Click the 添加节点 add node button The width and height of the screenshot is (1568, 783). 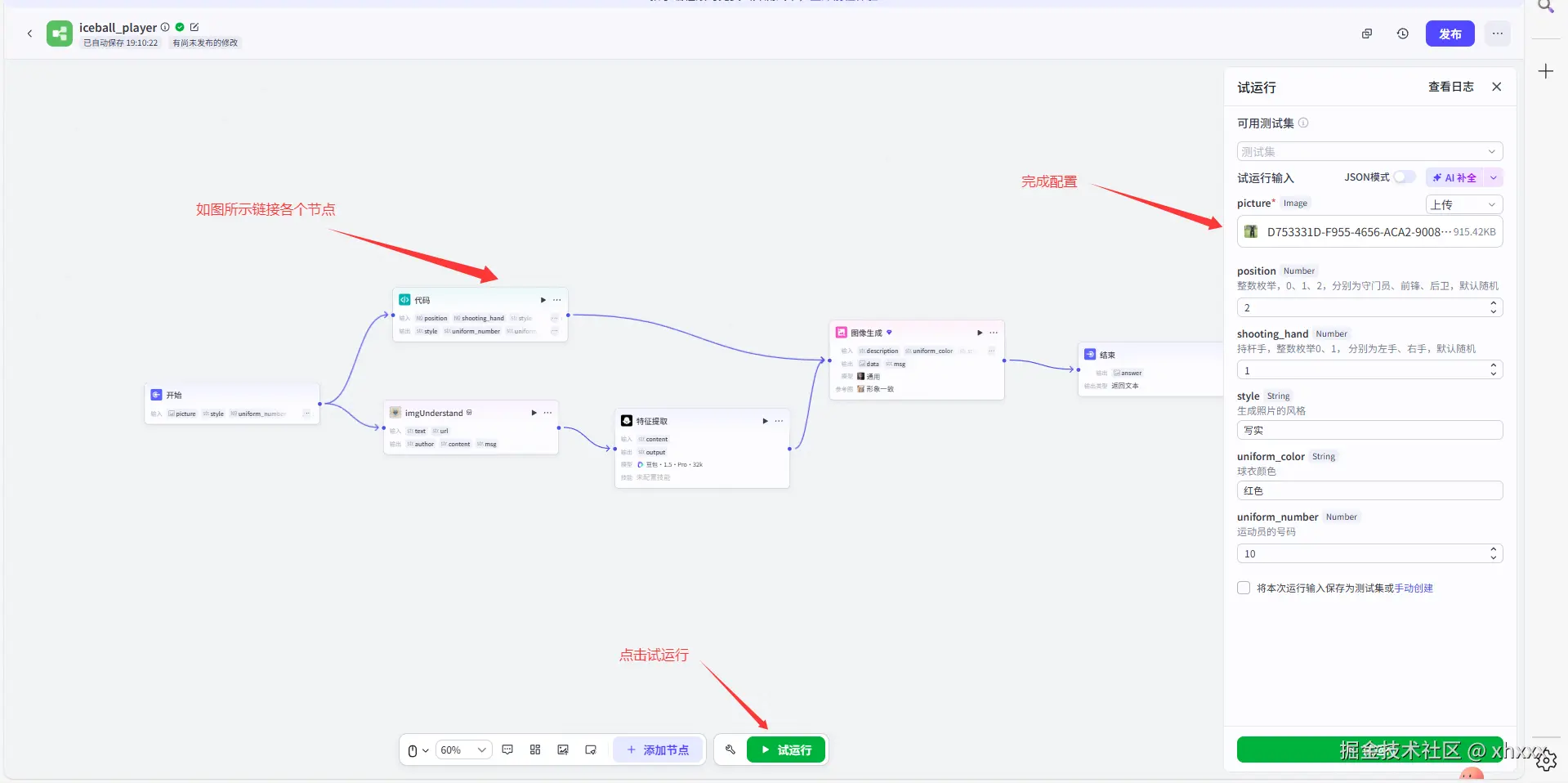[x=658, y=749]
